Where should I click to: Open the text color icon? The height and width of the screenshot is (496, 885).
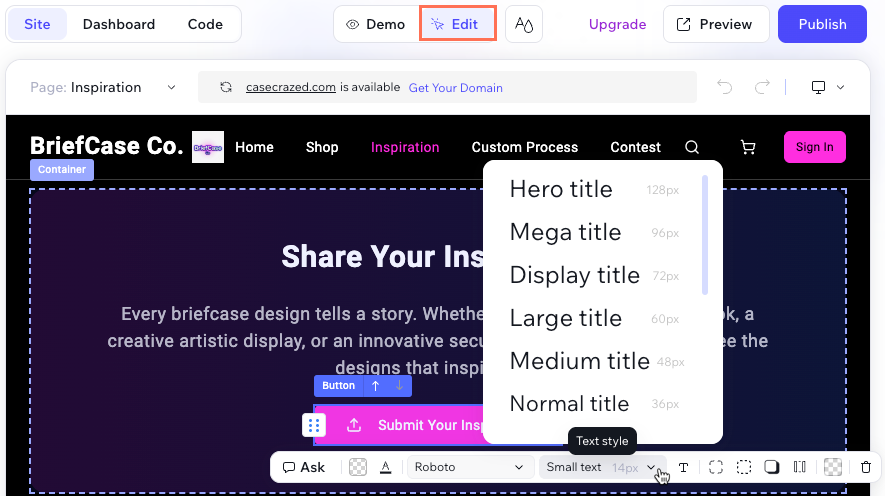tap(385, 467)
